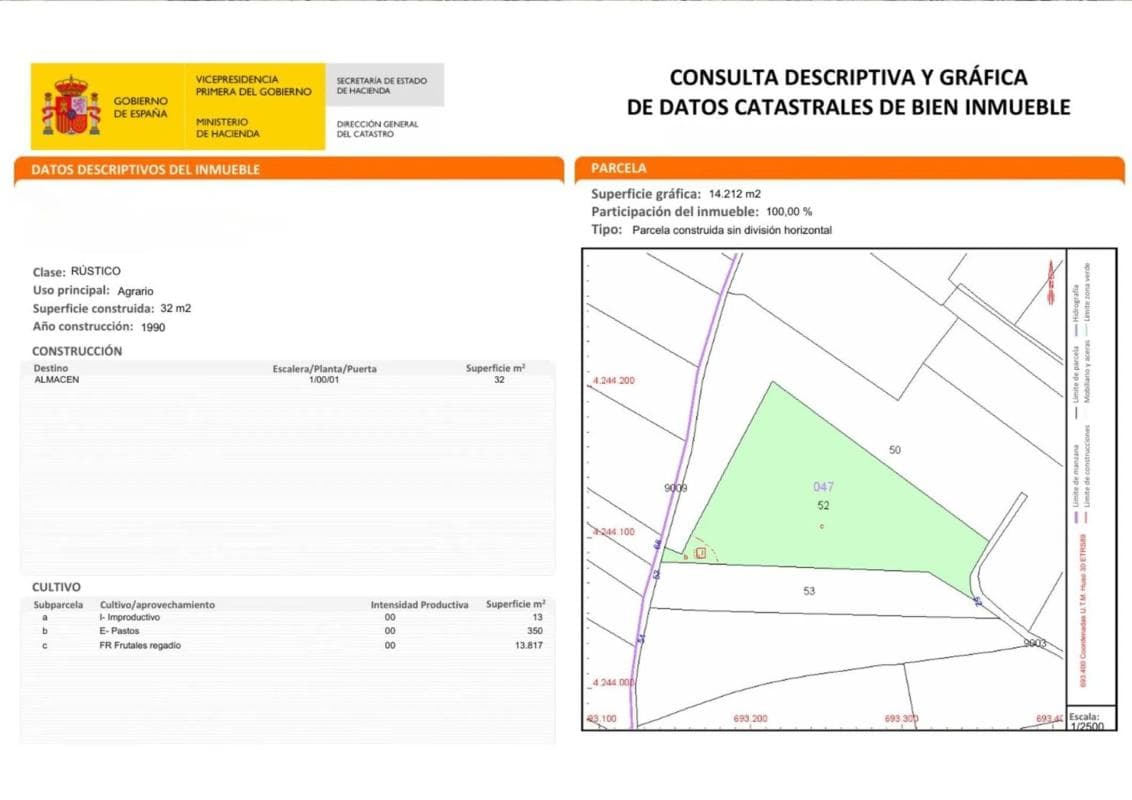Click the Superficie gráfica 14.212 m2 value

click(734, 194)
